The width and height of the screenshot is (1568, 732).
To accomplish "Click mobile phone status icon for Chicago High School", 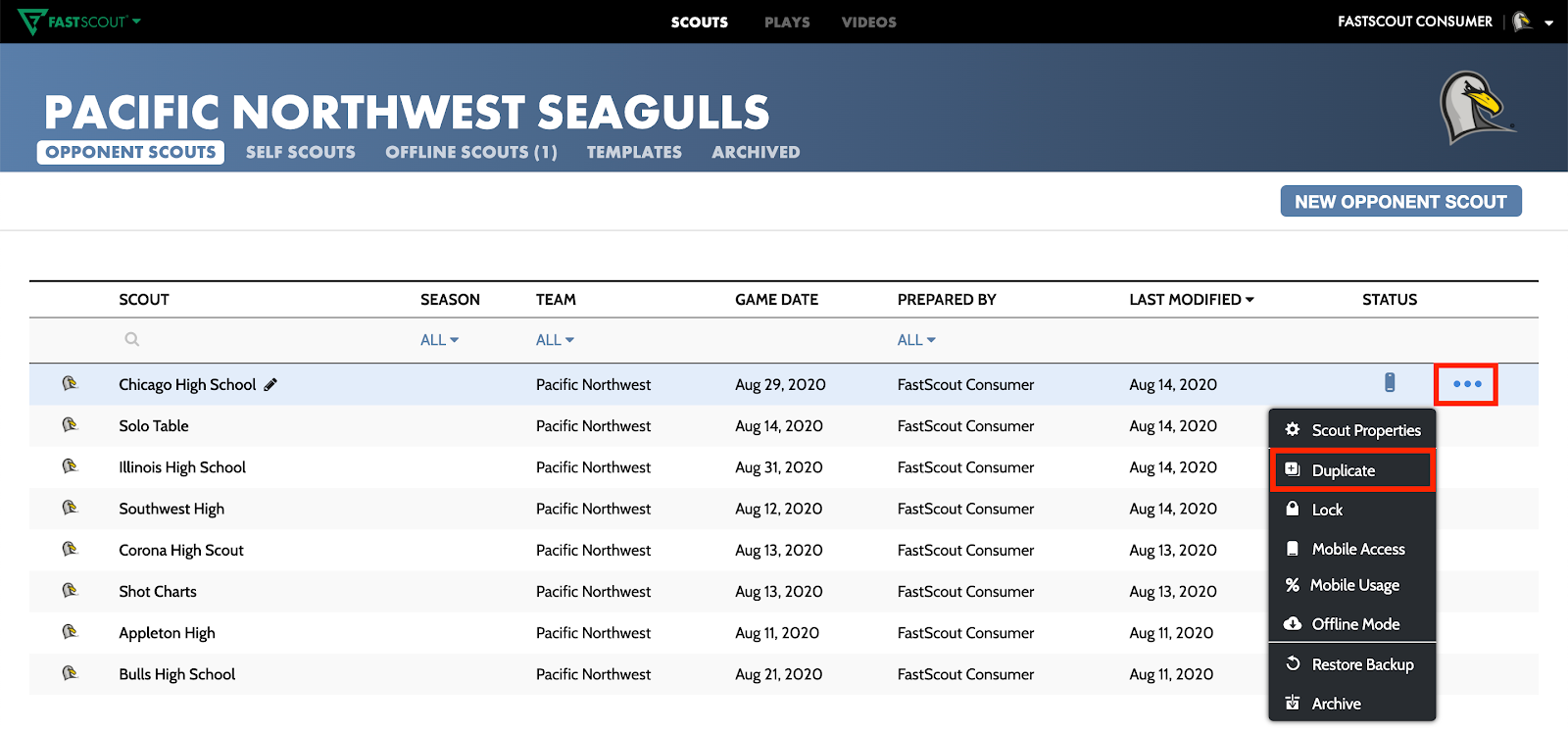I will tap(1390, 383).
